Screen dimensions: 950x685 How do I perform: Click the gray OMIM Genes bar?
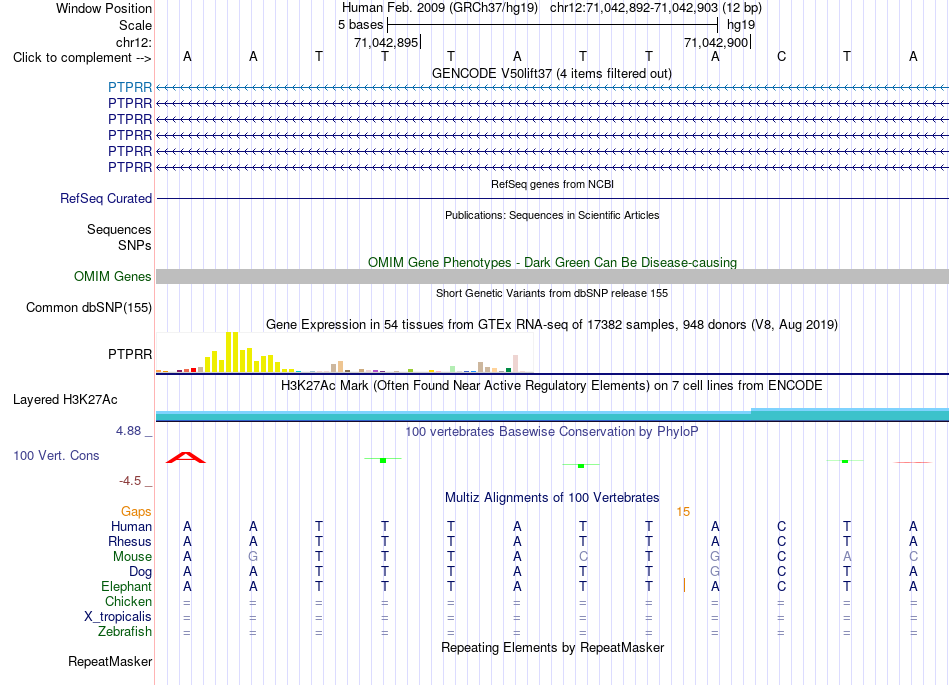[x=552, y=277]
